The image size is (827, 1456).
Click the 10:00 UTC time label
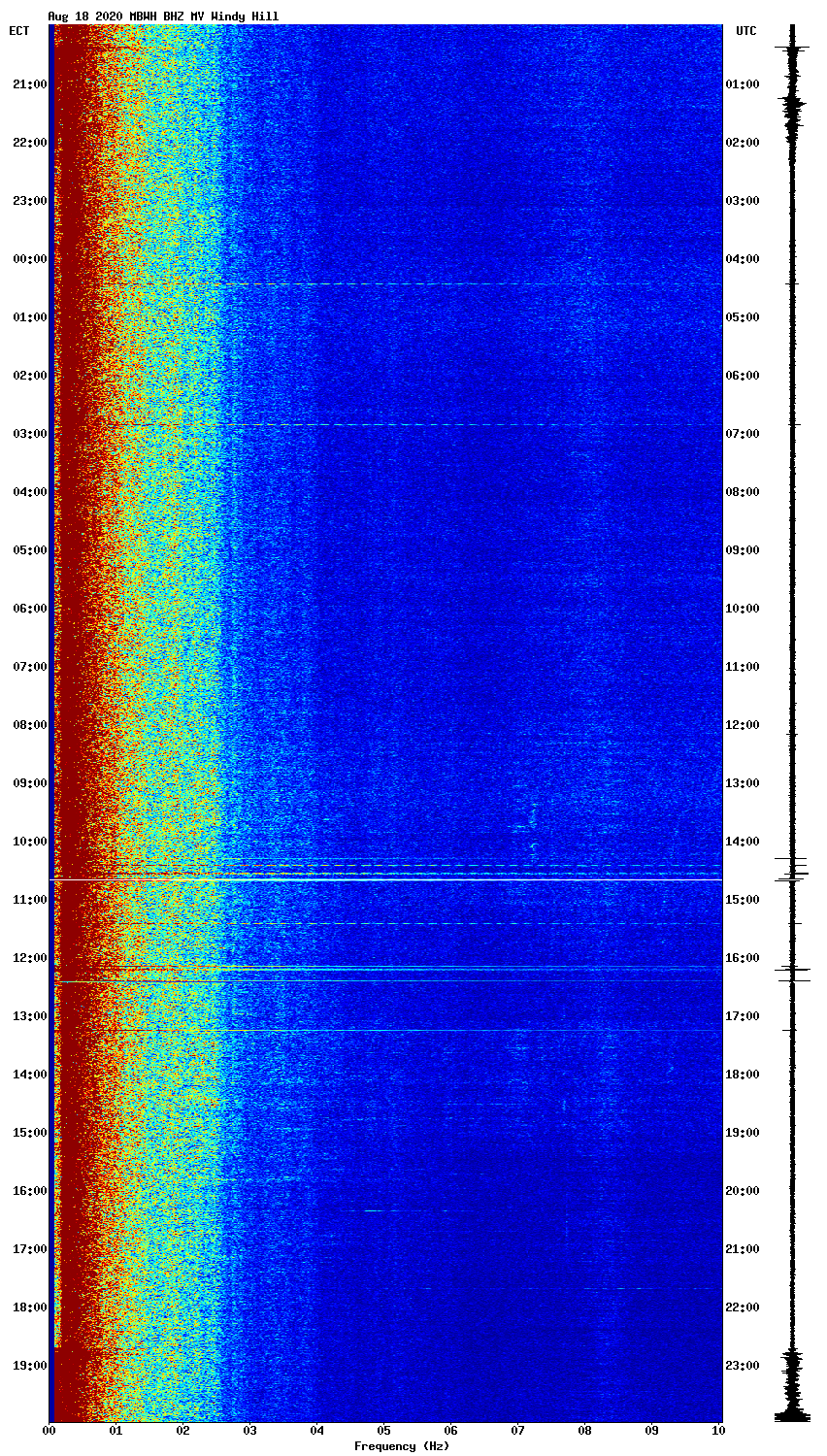pyautogui.click(x=743, y=609)
